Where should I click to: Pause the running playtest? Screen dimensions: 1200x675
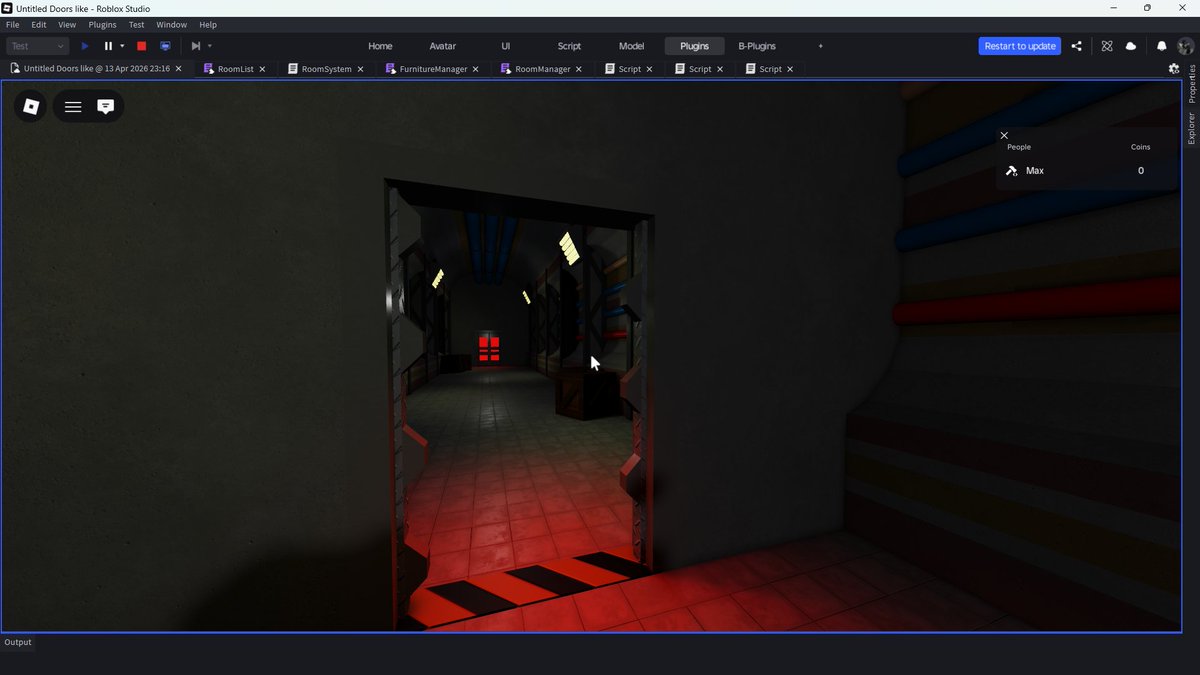click(108, 46)
